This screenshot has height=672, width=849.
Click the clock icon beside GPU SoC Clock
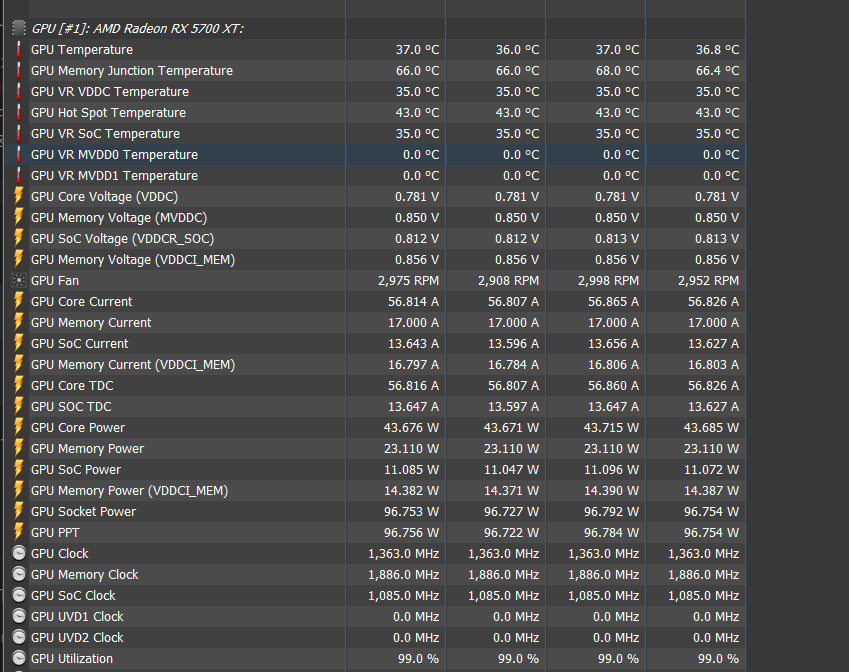click(x=19, y=596)
